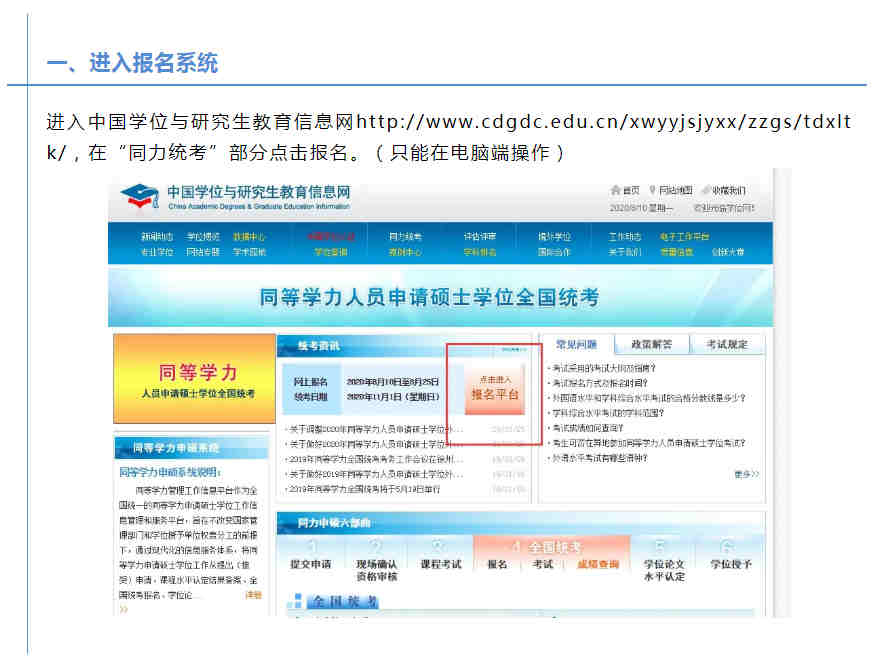Viewport: 874px width, 664px height.
Task: Click 报名 under 全国统考 step
Action: (497, 564)
